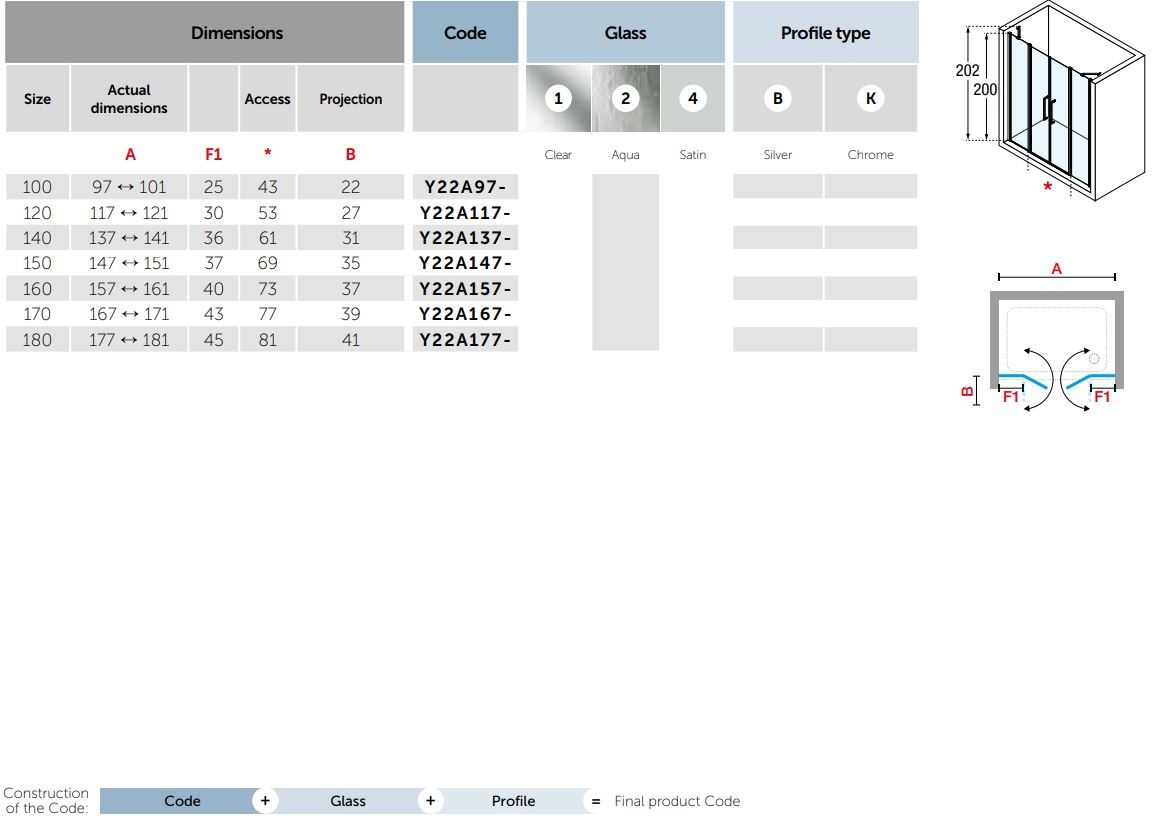This screenshot has height=818, width=1159.
Task: Click the Chrome cell for size 180
Action: click(x=870, y=340)
